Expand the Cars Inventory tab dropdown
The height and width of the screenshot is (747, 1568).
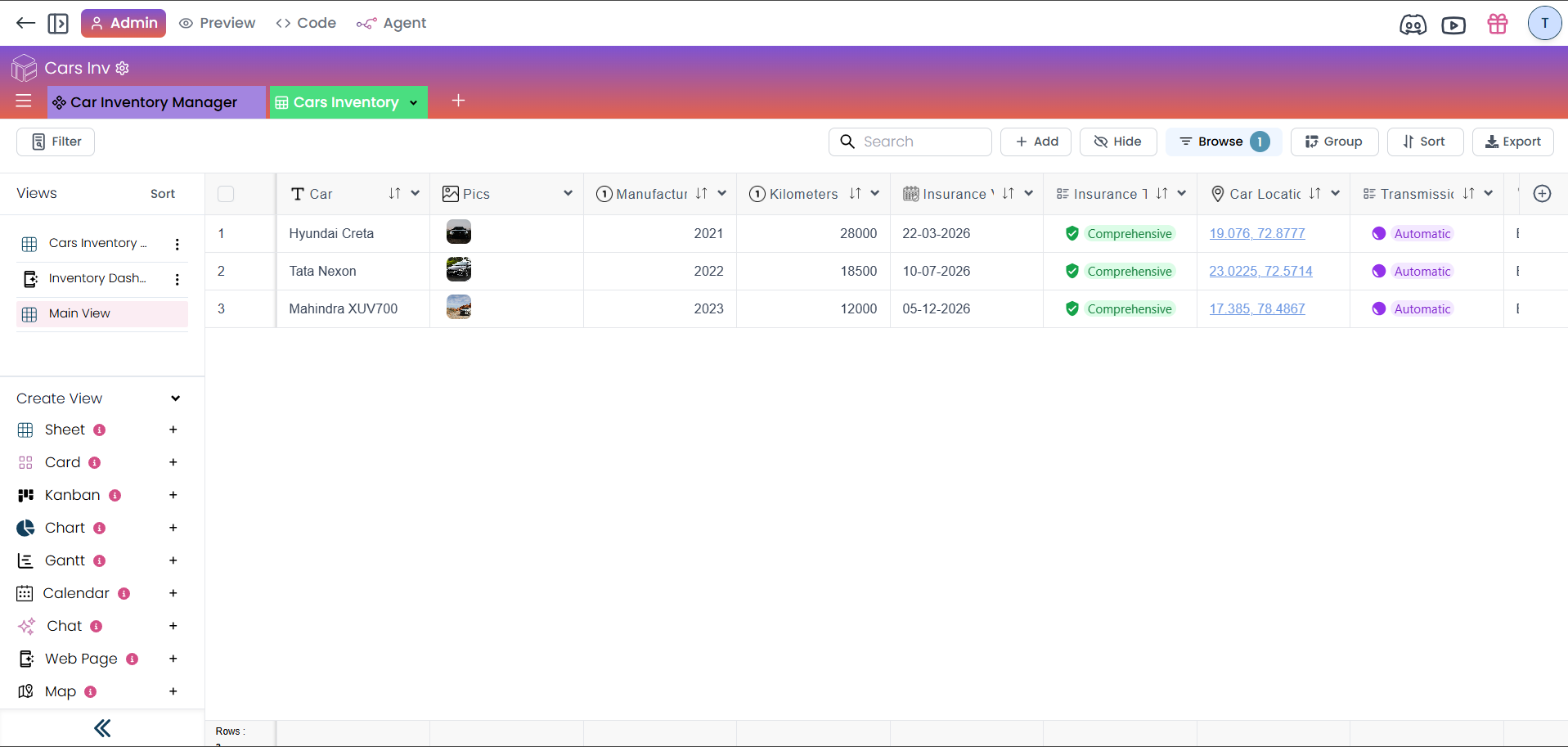click(x=414, y=102)
